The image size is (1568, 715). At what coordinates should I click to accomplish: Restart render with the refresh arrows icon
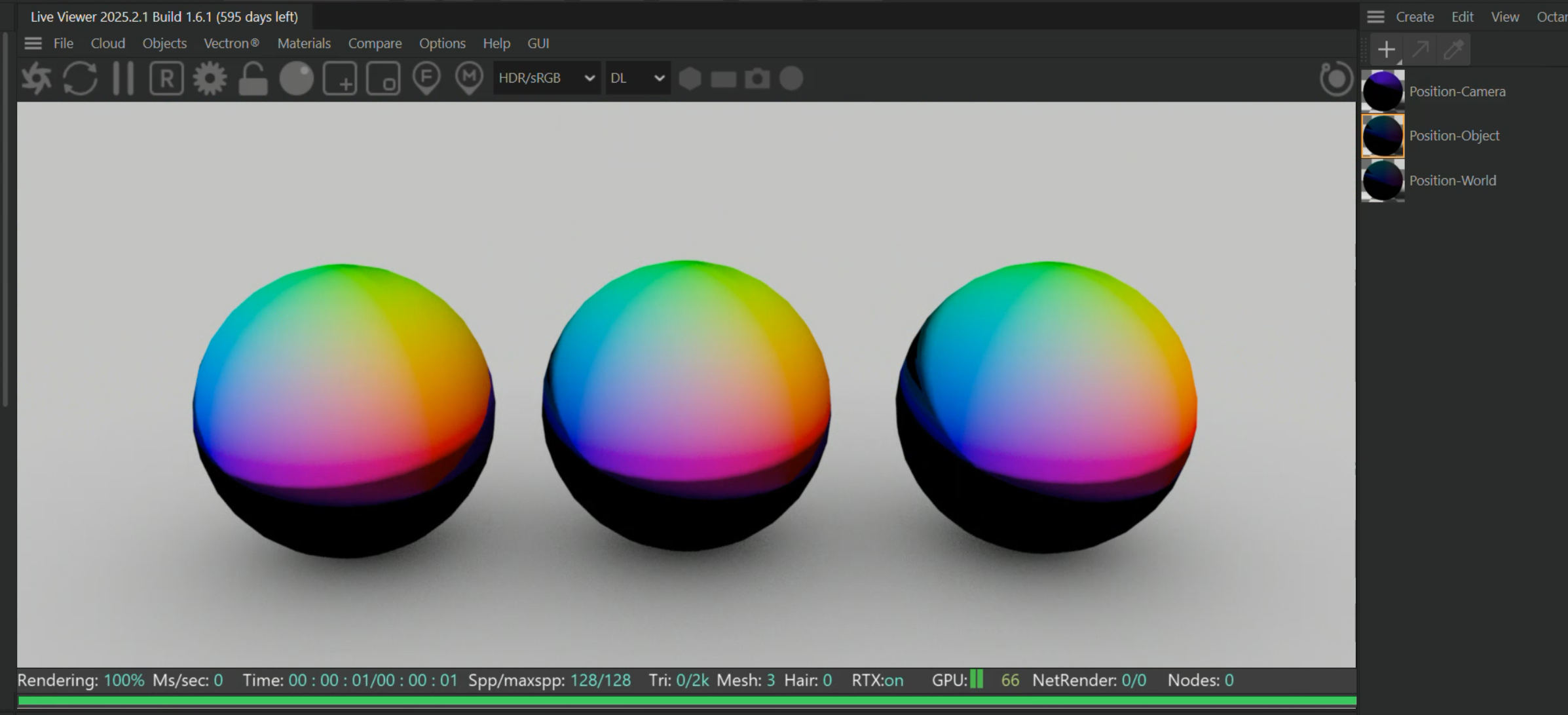(80, 79)
